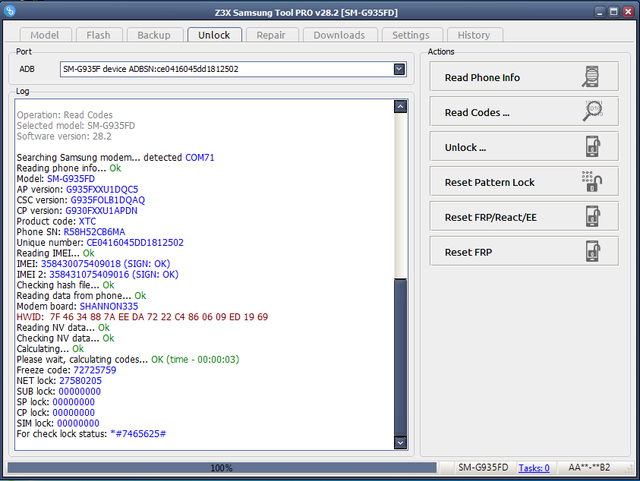Click the SM-G935FD status bar entry
This screenshot has height=481, width=640.
483,468
